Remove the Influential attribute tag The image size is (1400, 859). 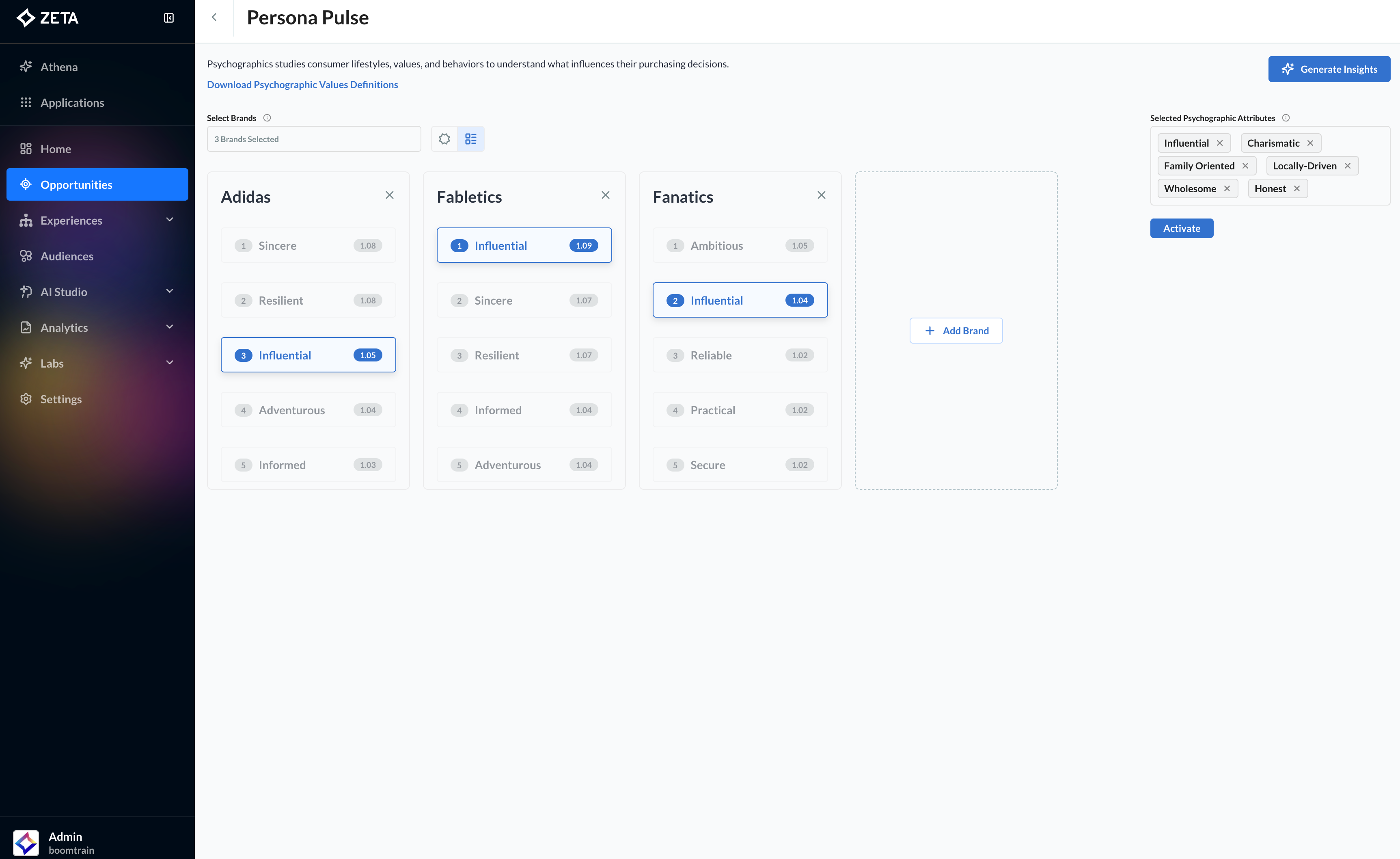[x=1220, y=143]
